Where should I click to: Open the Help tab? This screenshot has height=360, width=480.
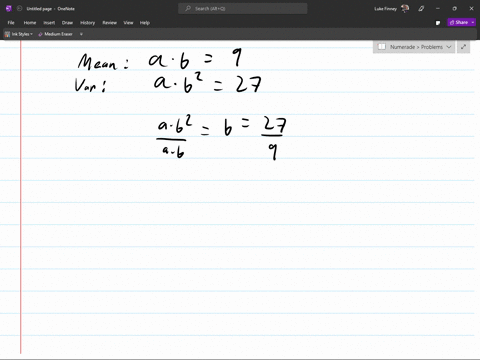pos(145,23)
